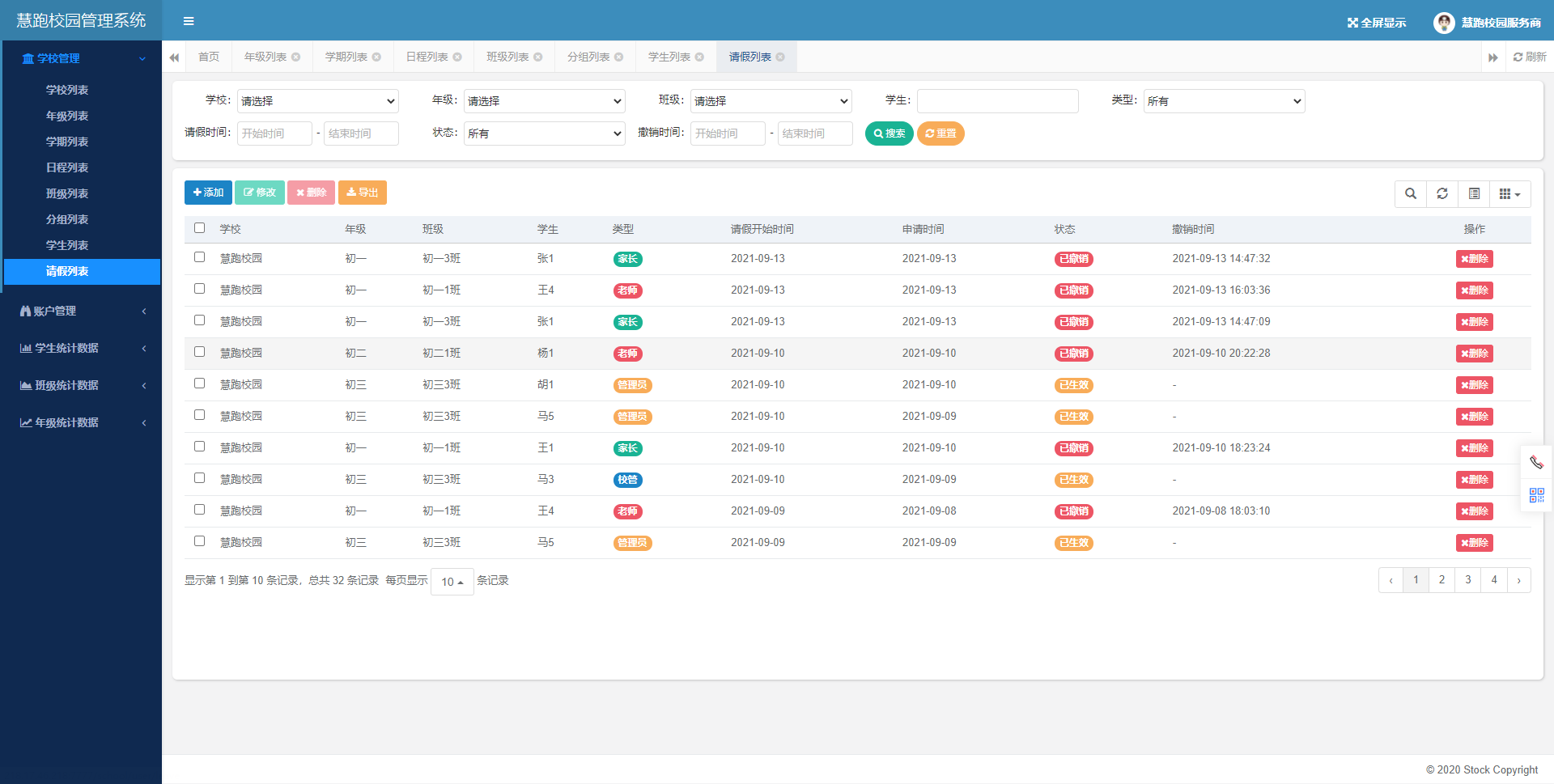Delete the row for student 杨1
Viewport: 1554px width, 784px height.
1474,354
